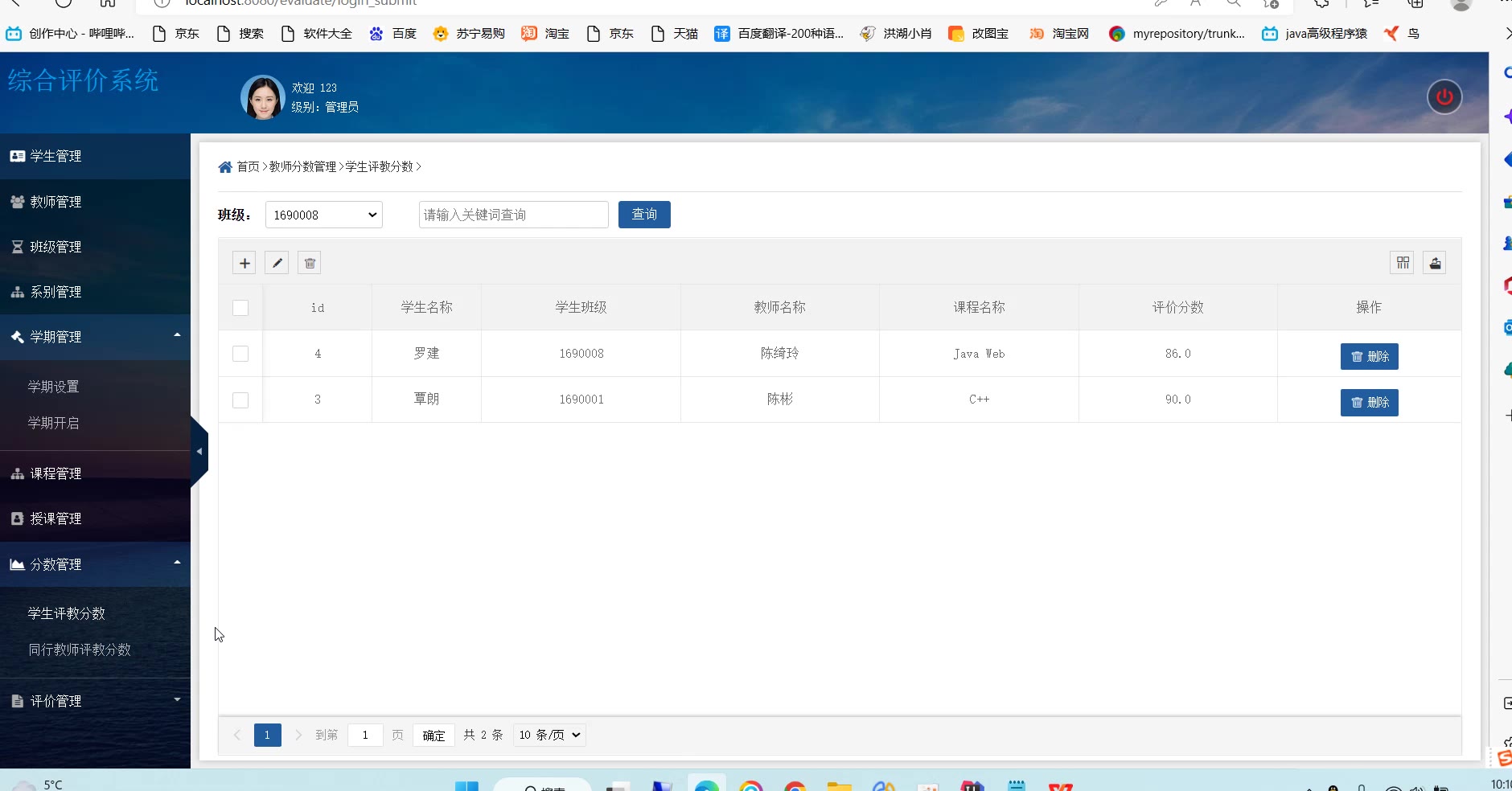Open the column filter grid icon

[x=1403, y=263]
